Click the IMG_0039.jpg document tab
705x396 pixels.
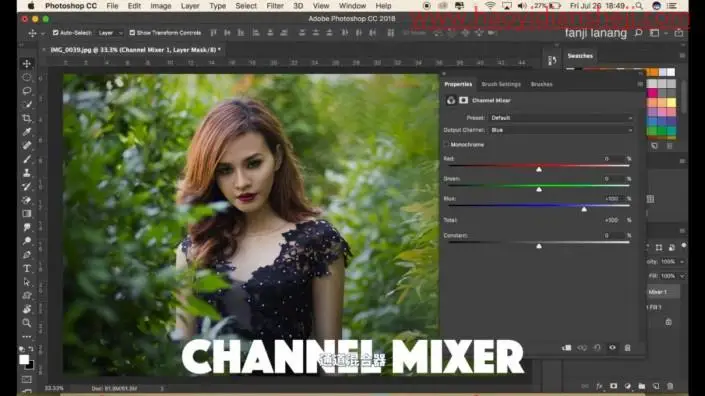tap(135, 50)
